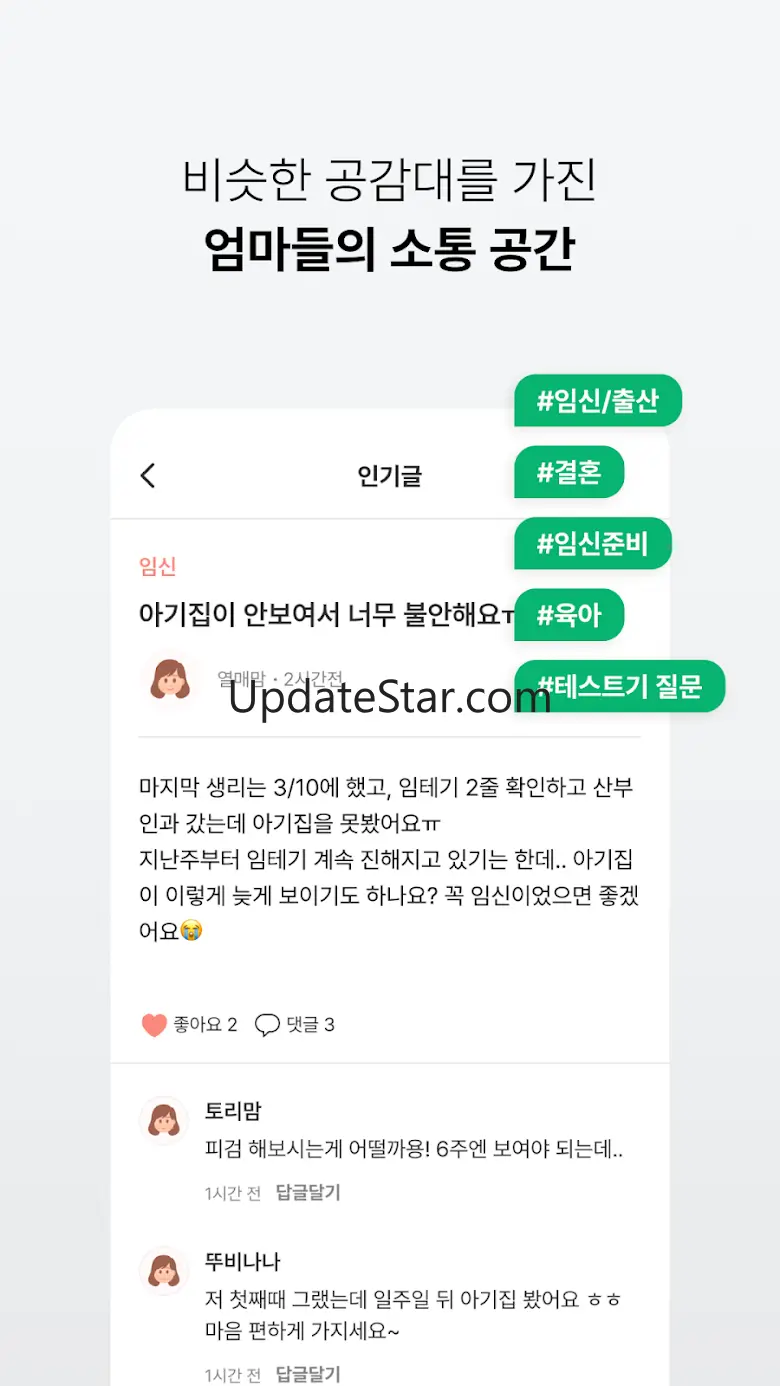This screenshot has width=780, height=1386.
Task: Select the #임신/출산 hashtag tag
Action: (598, 401)
